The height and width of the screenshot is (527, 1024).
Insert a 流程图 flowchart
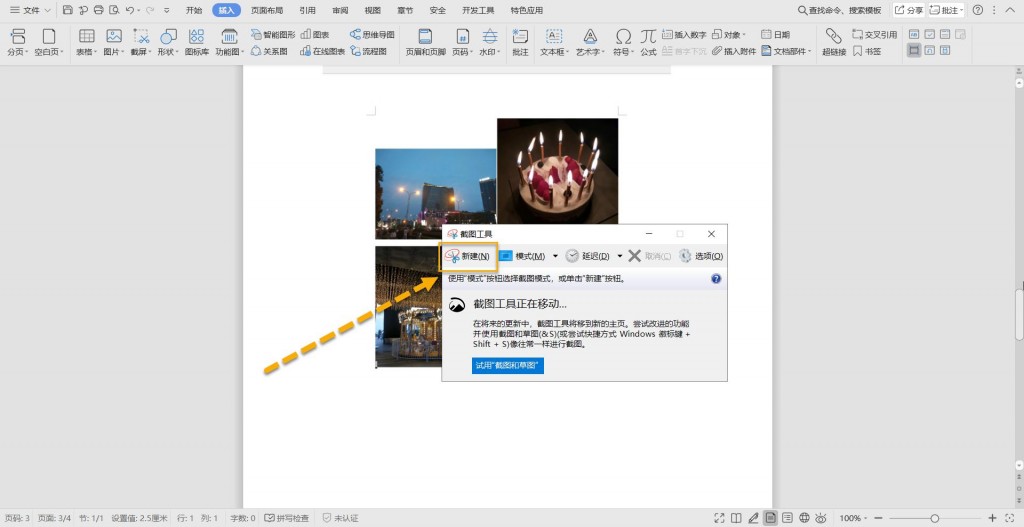(368, 51)
